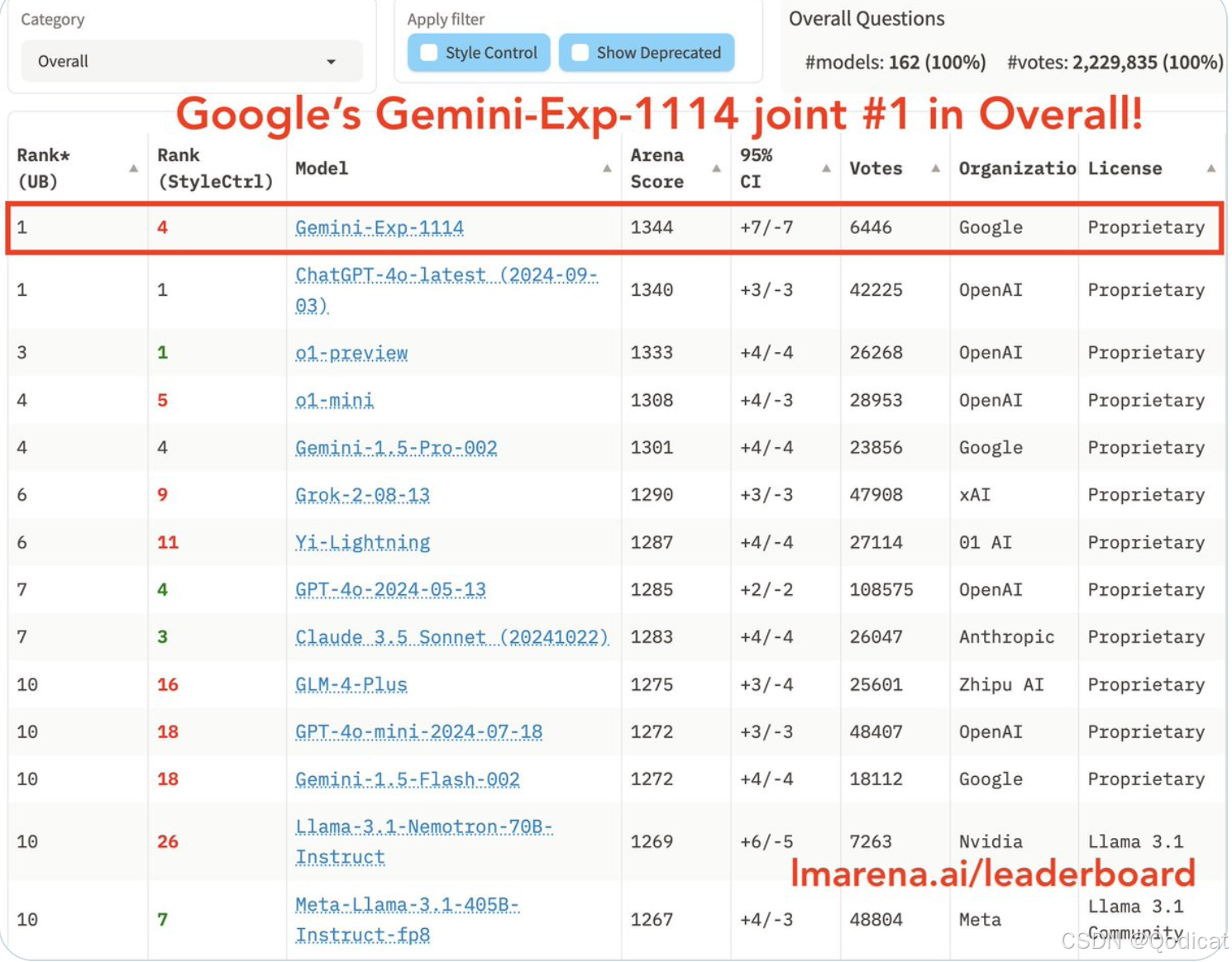The image size is (1232, 962).
Task: Select Votes value 26268 in o1-preview row
Action: pos(876,353)
